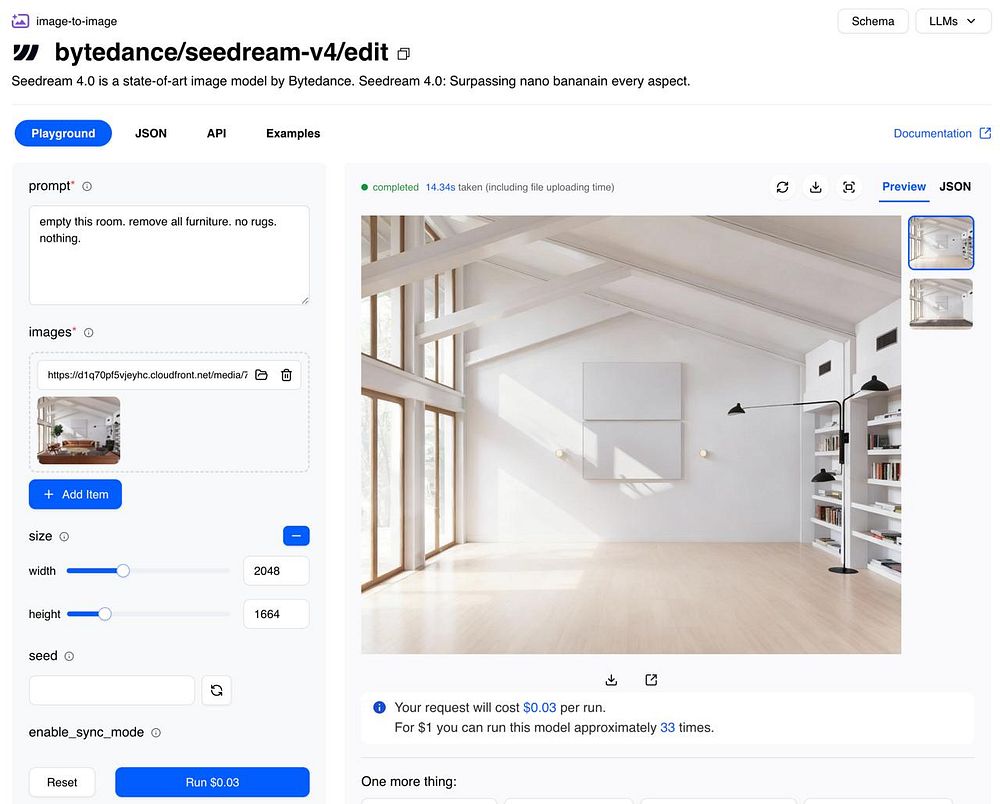Collapse size settings with minus button
Image resolution: width=1000 pixels, height=804 pixels.
click(297, 536)
